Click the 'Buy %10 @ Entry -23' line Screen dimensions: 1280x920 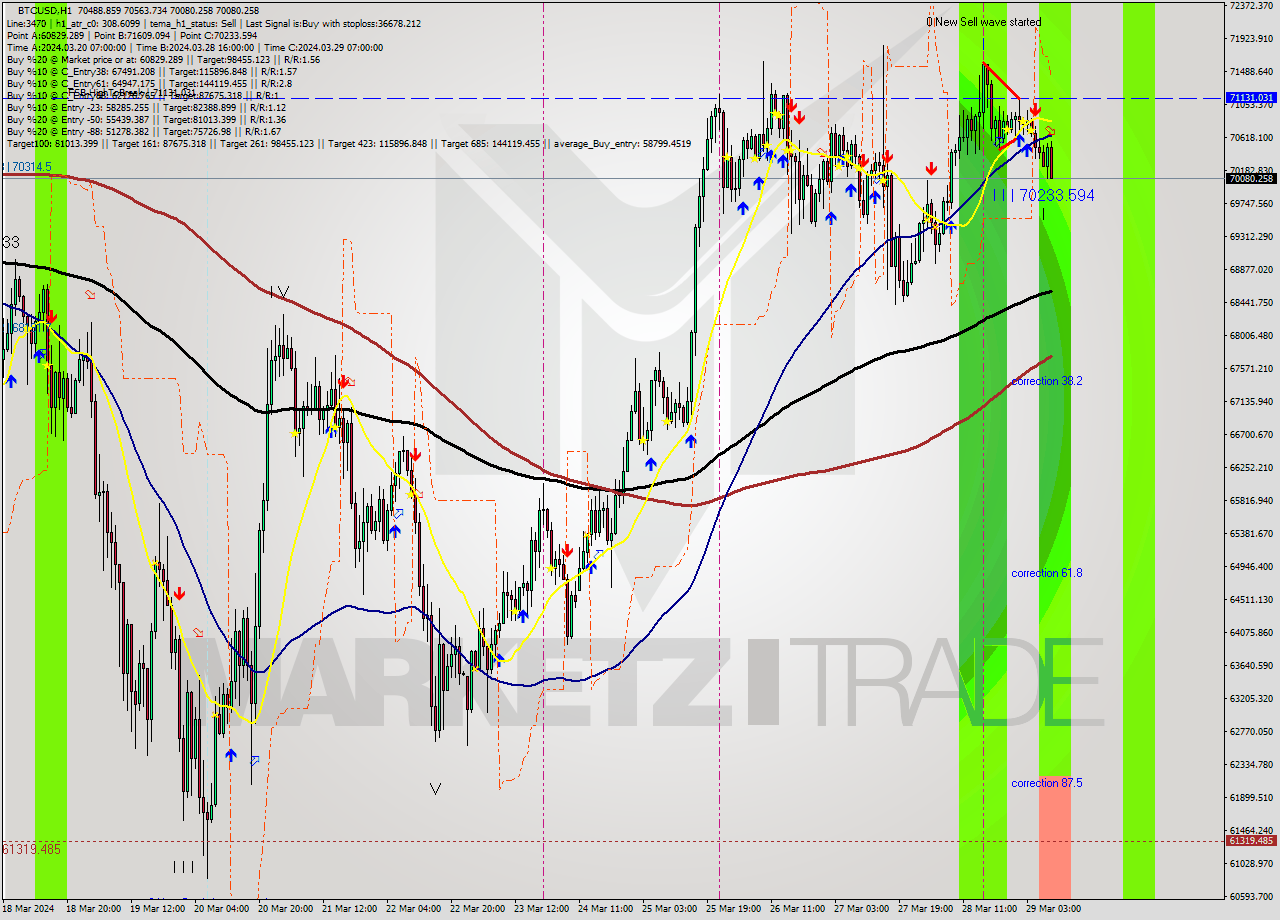point(146,107)
